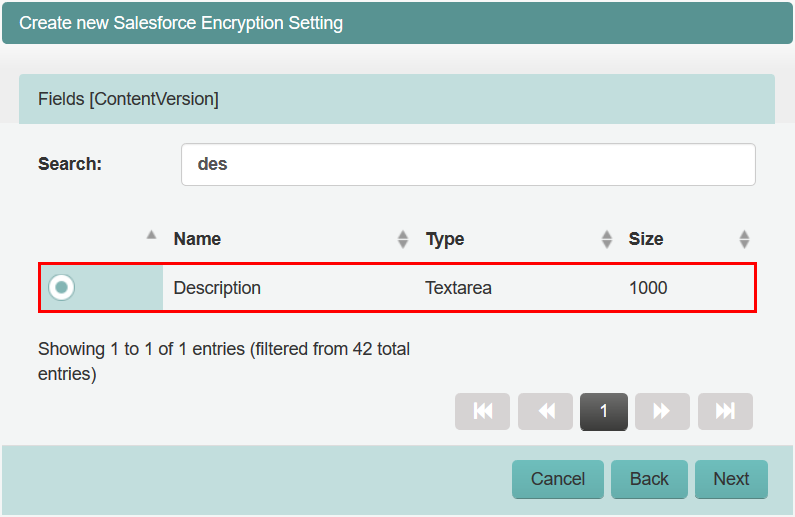Image resolution: width=795 pixels, height=517 pixels.
Task: Go to last page of results
Action: (x=725, y=411)
